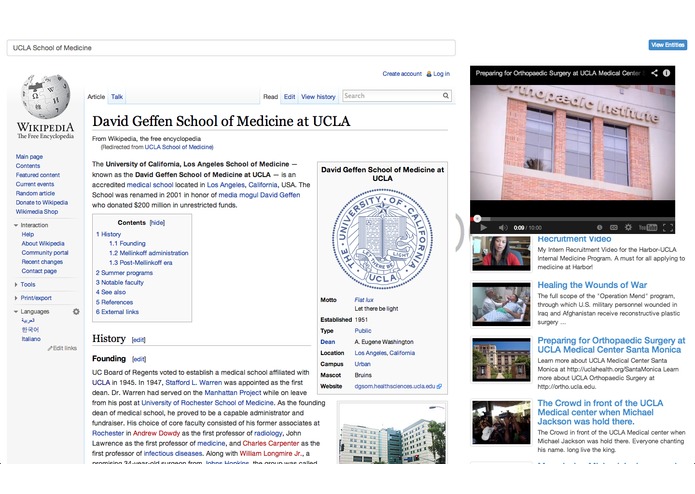Open Healing the Wounds of War thumbnail
The height and width of the screenshot is (494, 695).
(501, 304)
